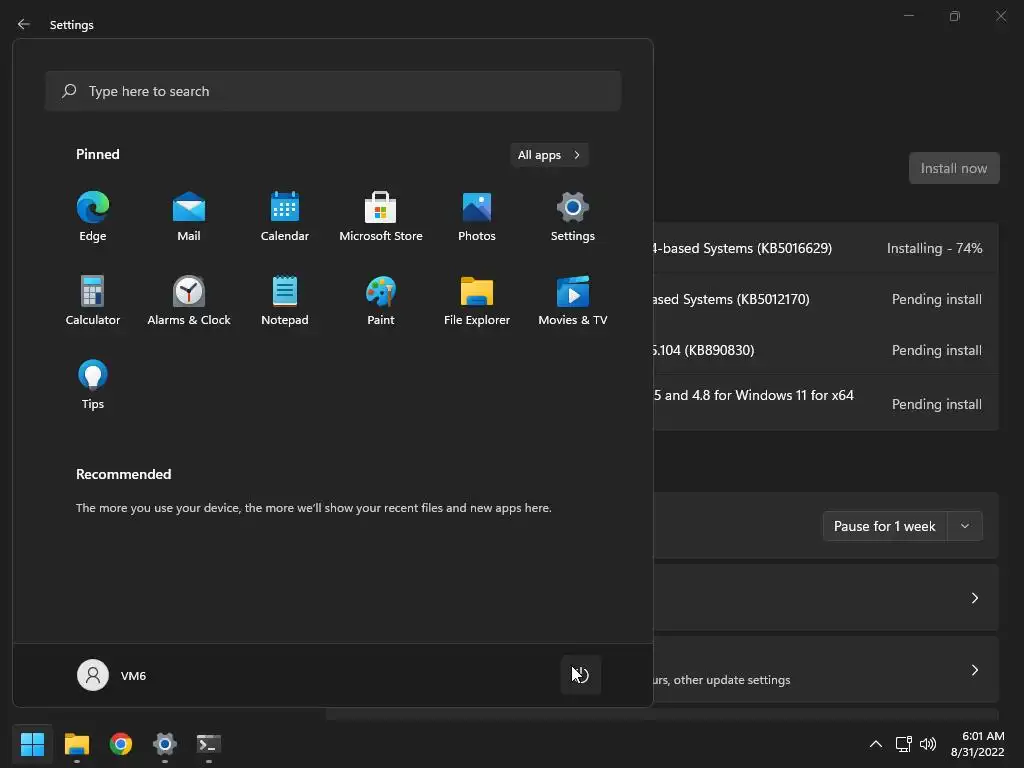The image size is (1024, 768).
Task: Click the KB5016629 update row
Action: click(x=825, y=248)
